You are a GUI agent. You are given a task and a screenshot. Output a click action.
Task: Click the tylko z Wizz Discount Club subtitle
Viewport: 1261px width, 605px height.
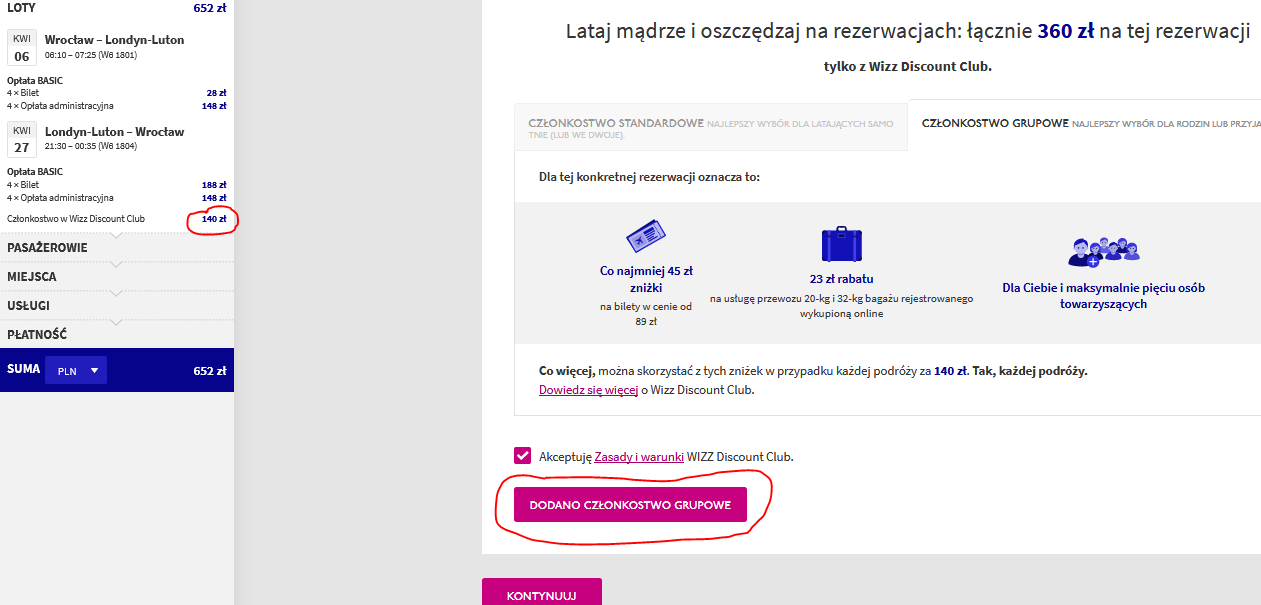[x=907, y=67]
